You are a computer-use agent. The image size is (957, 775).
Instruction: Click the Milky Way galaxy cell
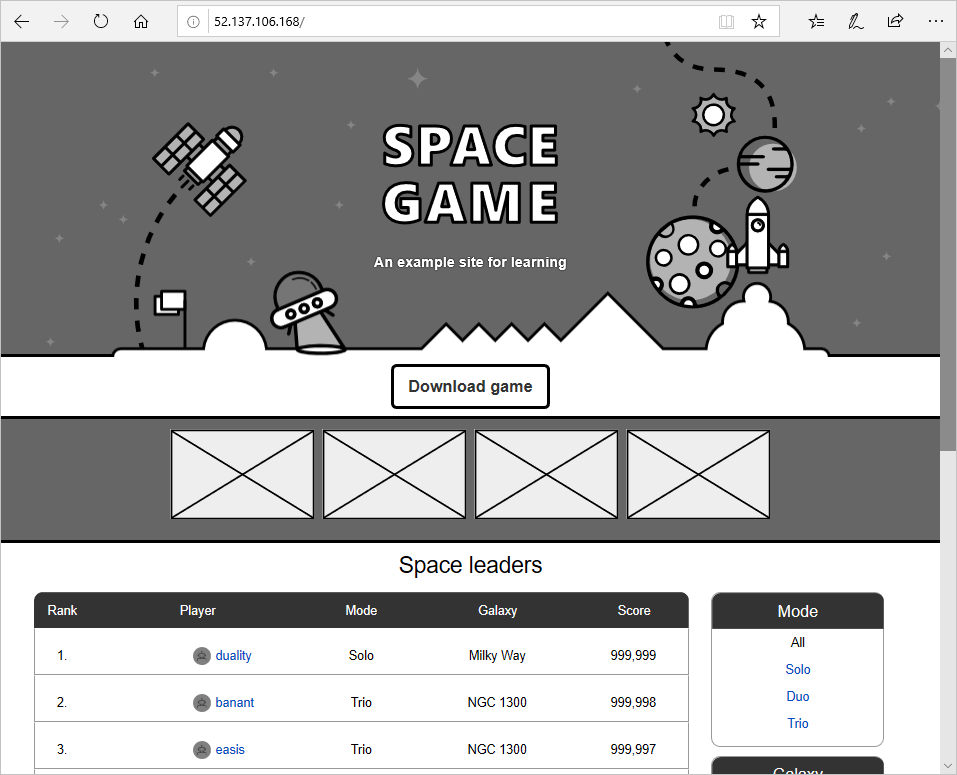coord(497,655)
